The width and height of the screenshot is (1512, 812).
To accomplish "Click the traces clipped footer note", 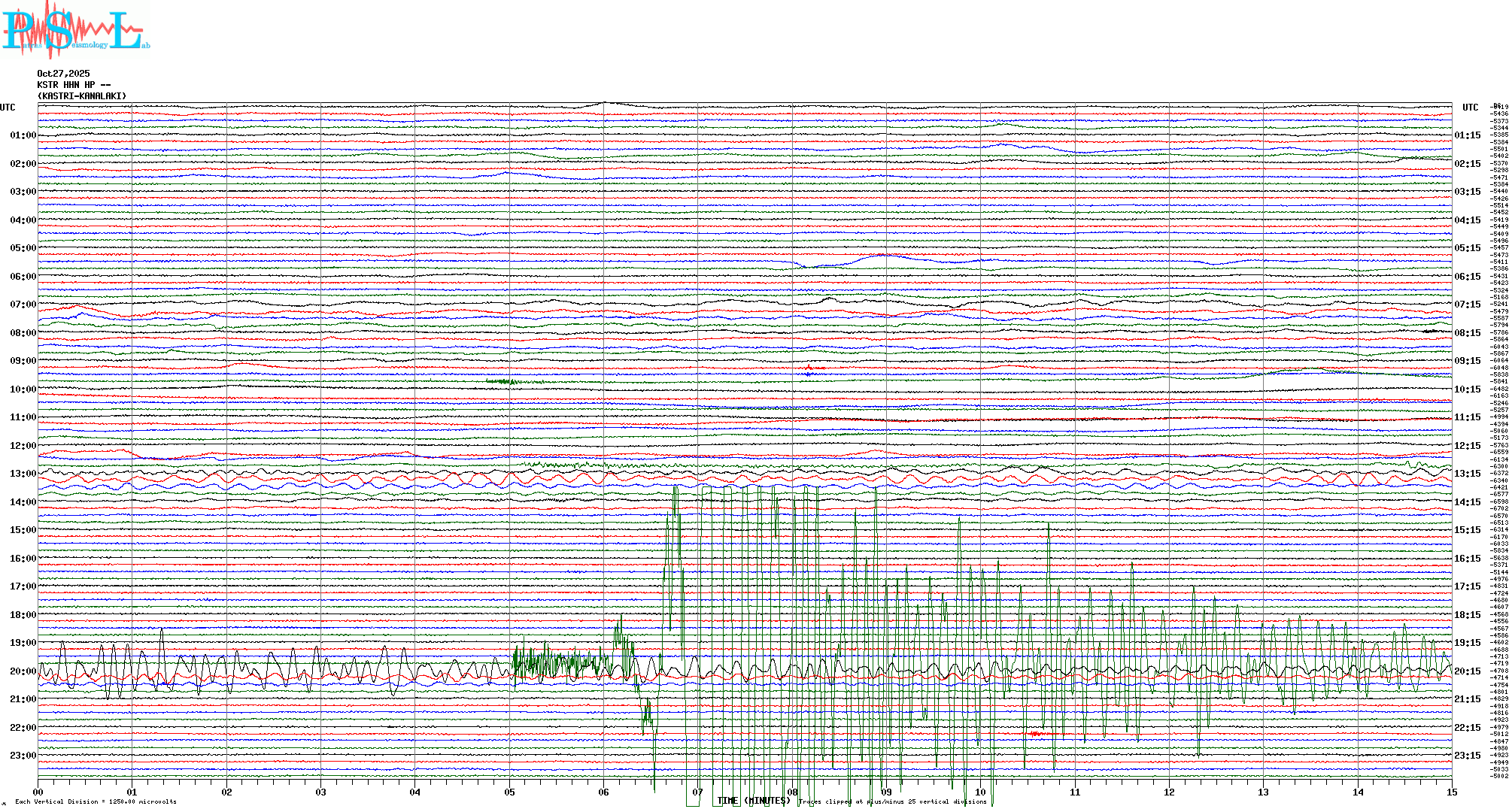I will [x=892, y=801].
